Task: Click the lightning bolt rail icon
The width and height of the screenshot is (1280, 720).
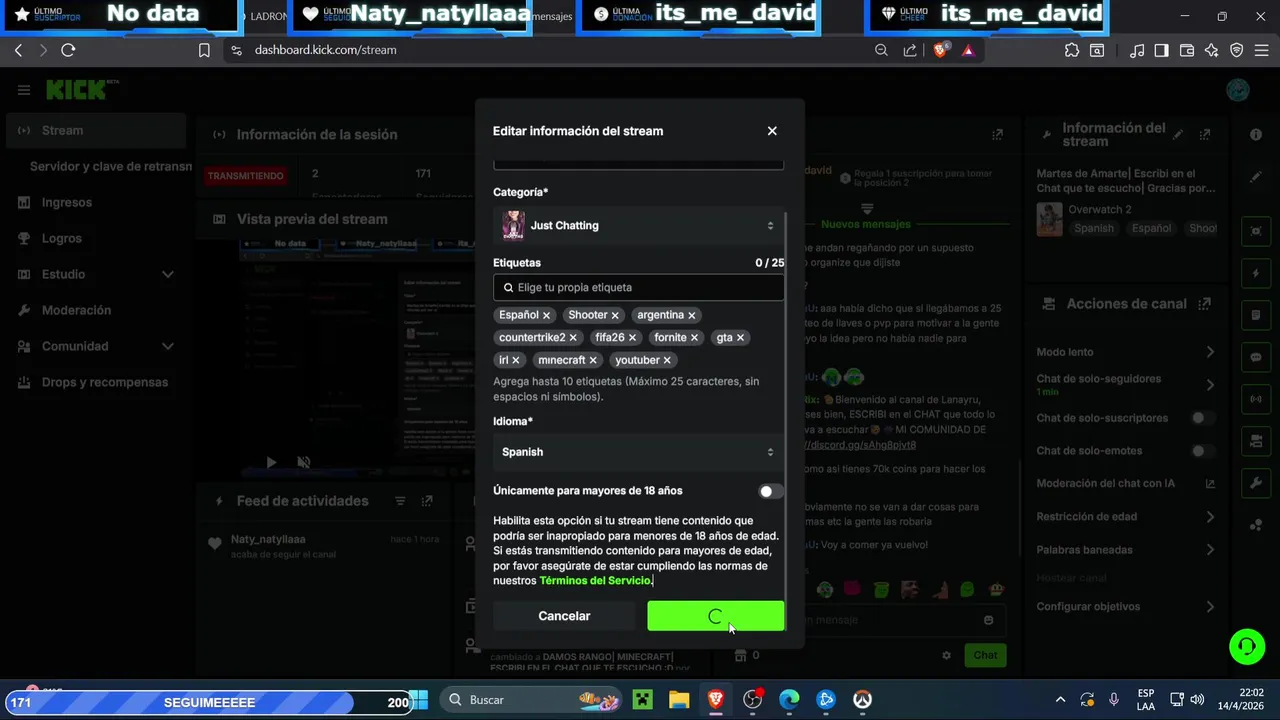Action: point(1256,273)
